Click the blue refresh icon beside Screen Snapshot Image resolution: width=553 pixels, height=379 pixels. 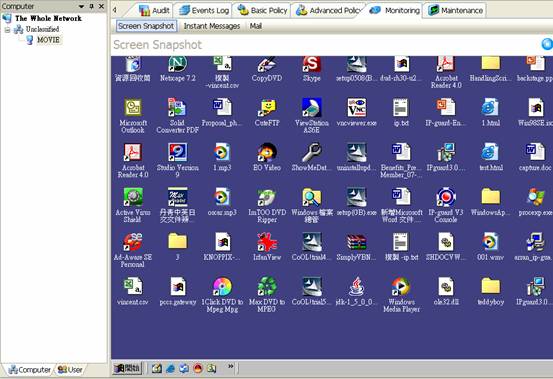(x=547, y=44)
